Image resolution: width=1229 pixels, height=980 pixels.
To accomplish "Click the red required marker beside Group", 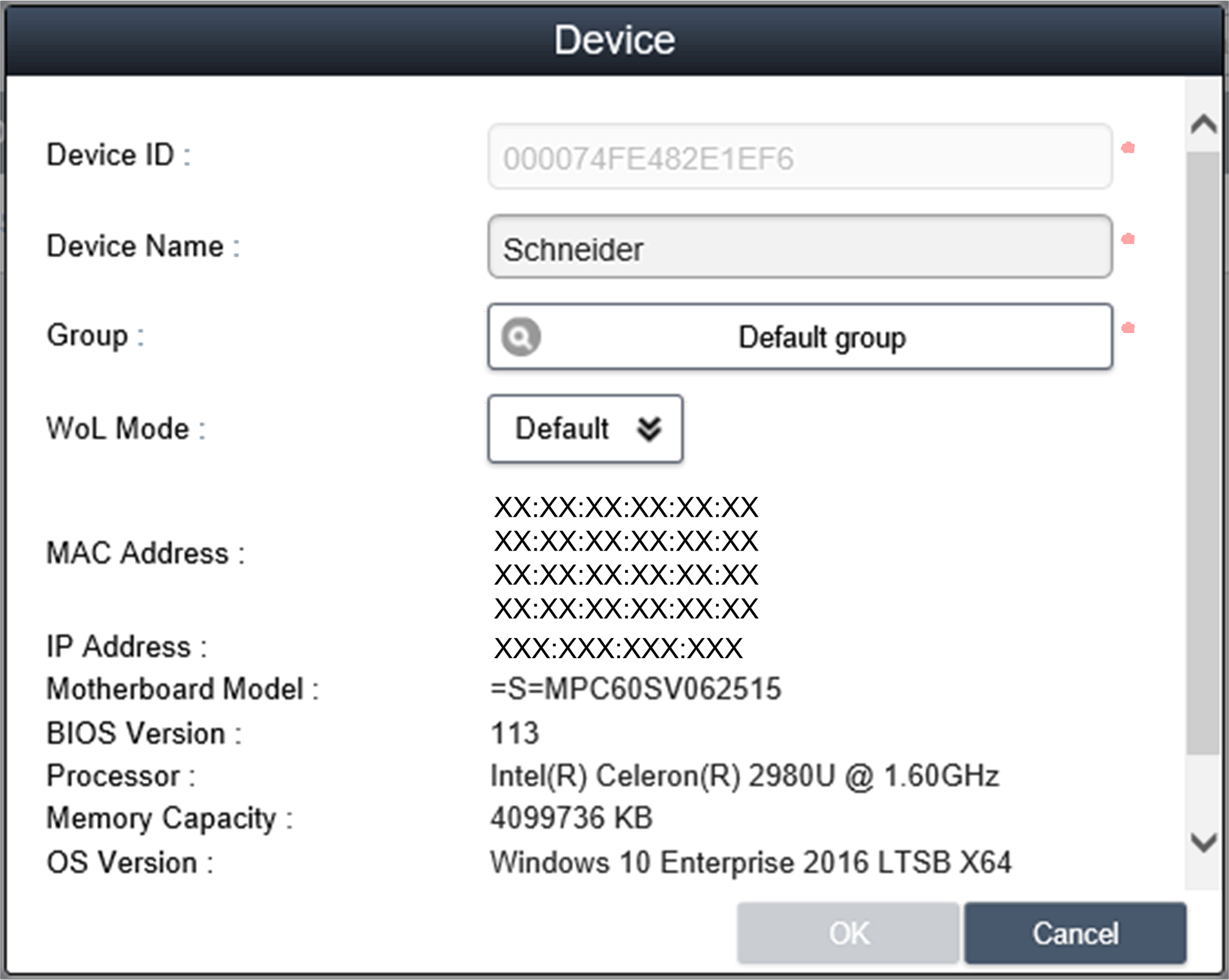I will [1128, 328].
